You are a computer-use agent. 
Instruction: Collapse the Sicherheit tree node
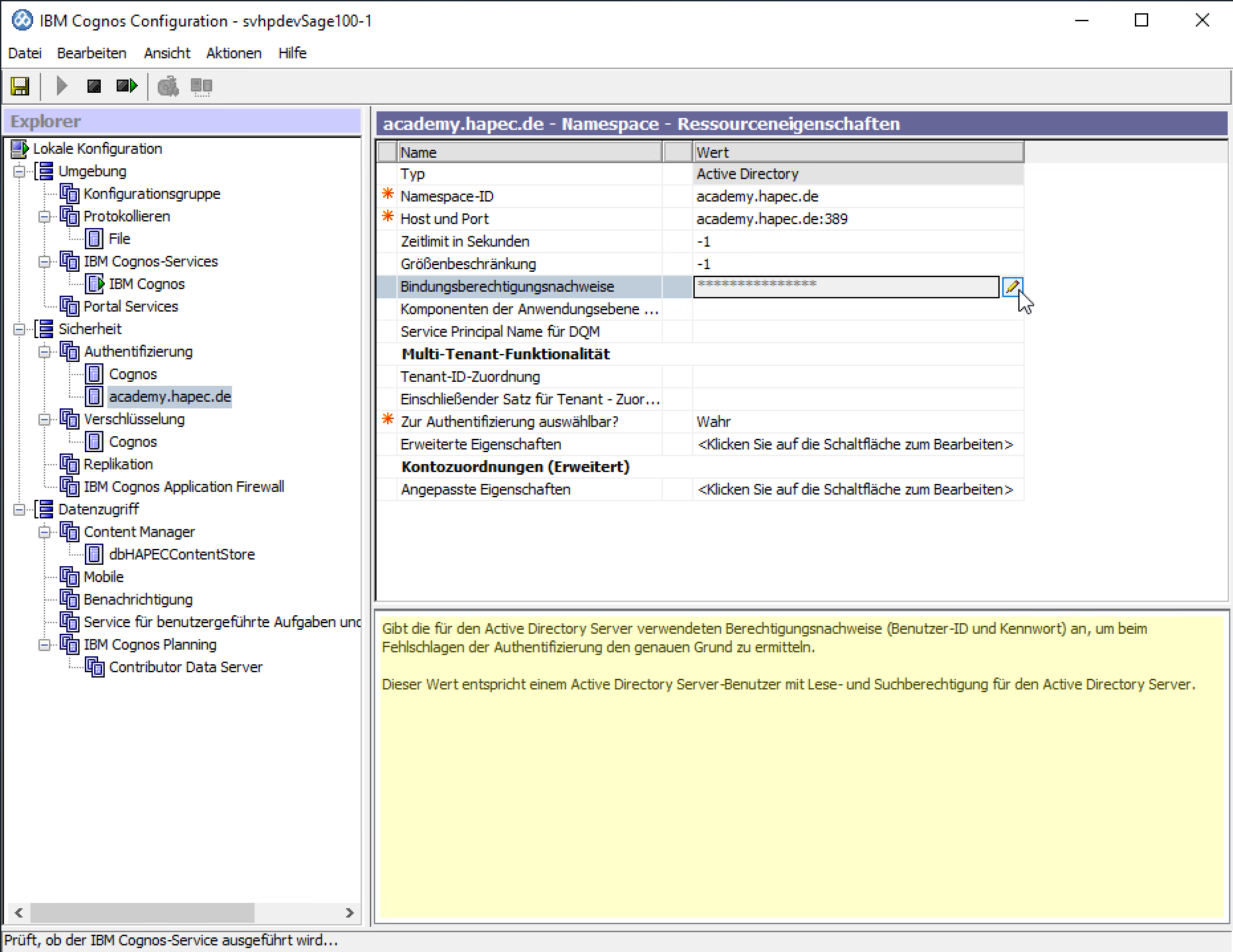pos(20,329)
